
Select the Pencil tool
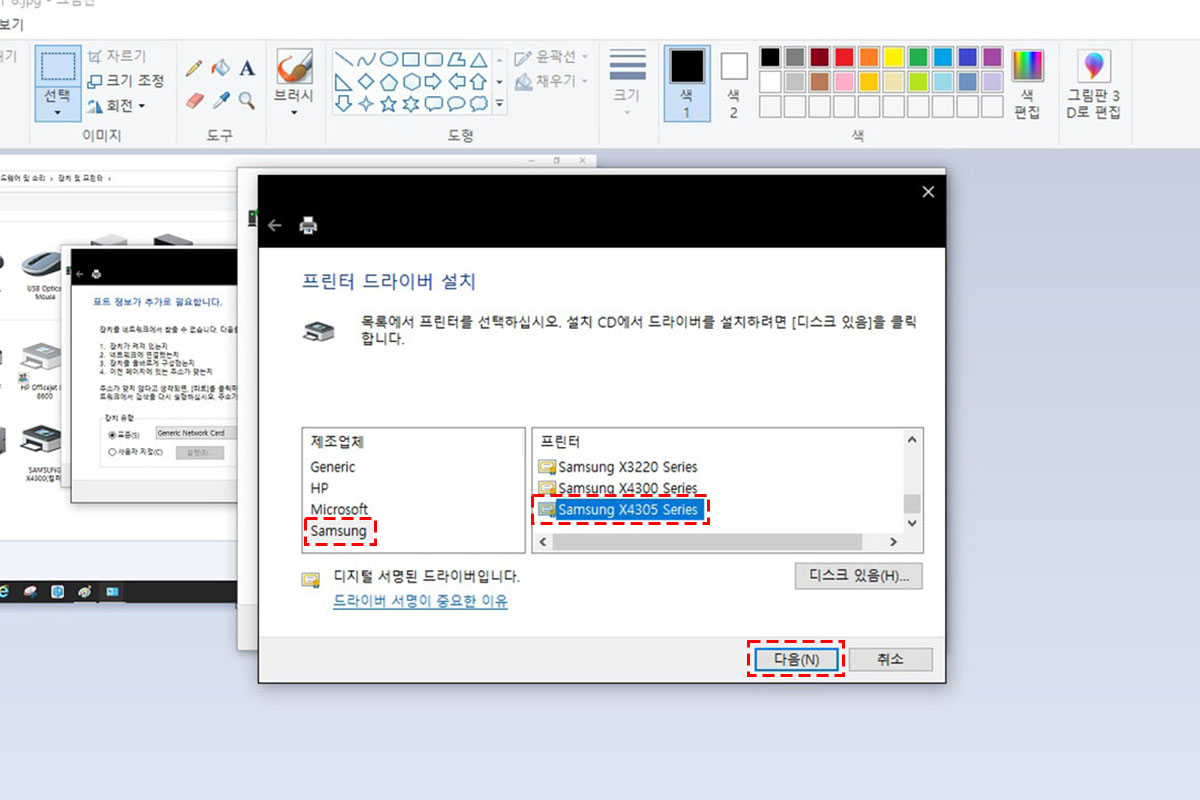pyautogui.click(x=194, y=68)
